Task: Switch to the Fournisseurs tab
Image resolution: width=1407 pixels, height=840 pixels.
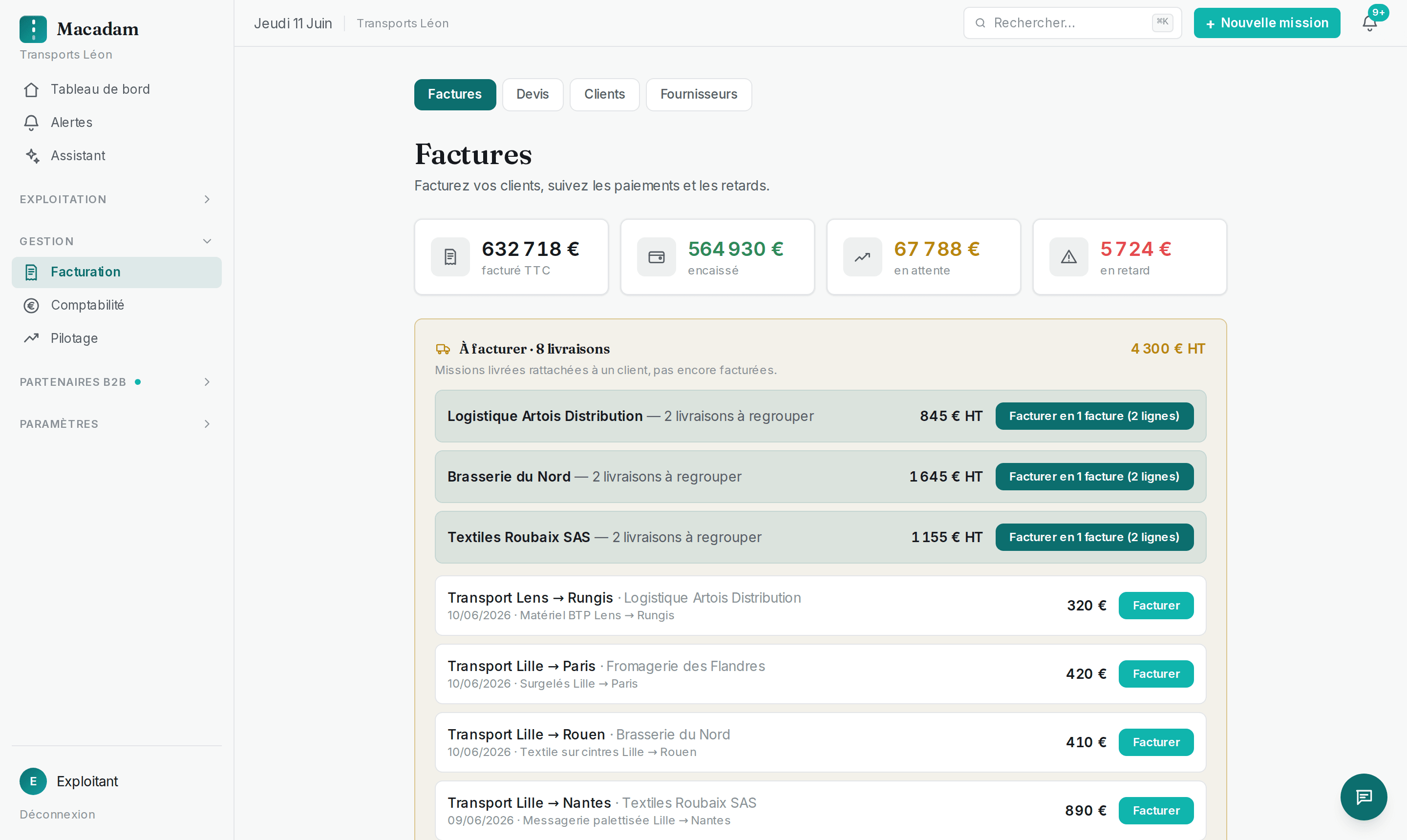Action: click(699, 95)
